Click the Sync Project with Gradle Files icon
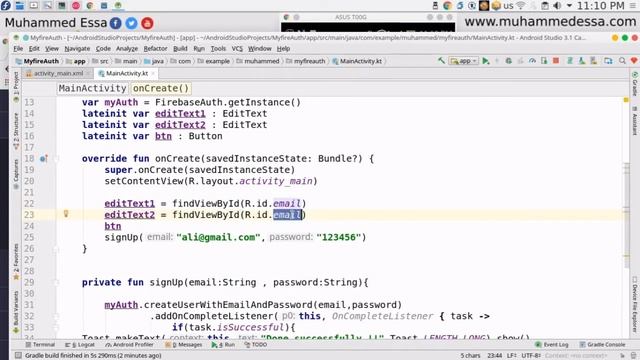Screen dimensions: 640x360 pos(570,61)
